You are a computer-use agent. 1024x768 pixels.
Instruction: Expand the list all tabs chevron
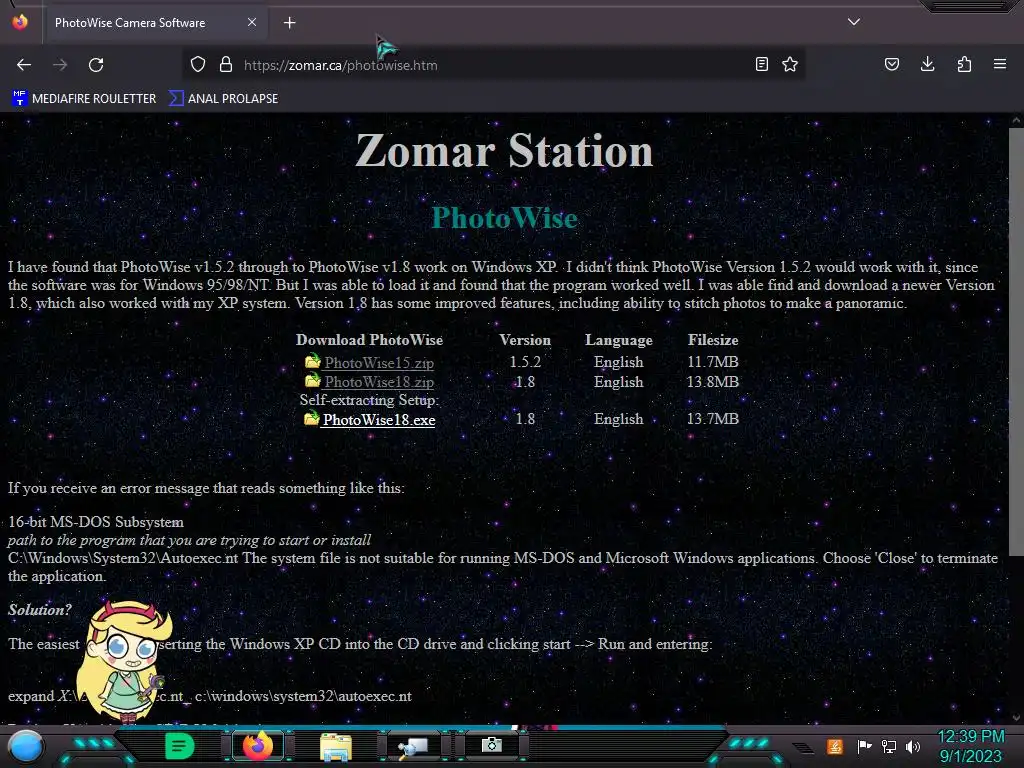coord(854,22)
